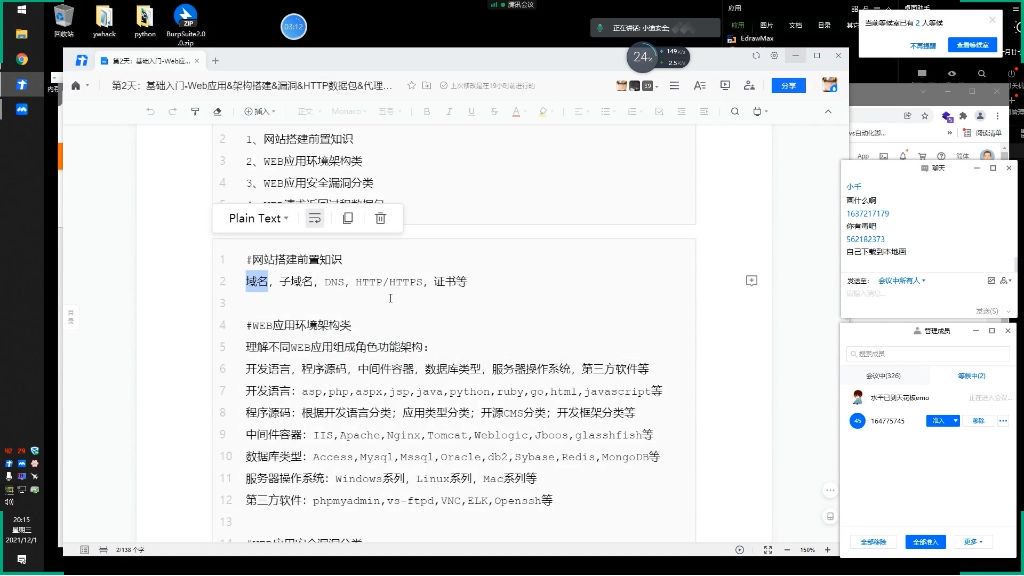Click the search magnifier in editor toolbar
The height and width of the screenshot is (576, 1024).
735,112
